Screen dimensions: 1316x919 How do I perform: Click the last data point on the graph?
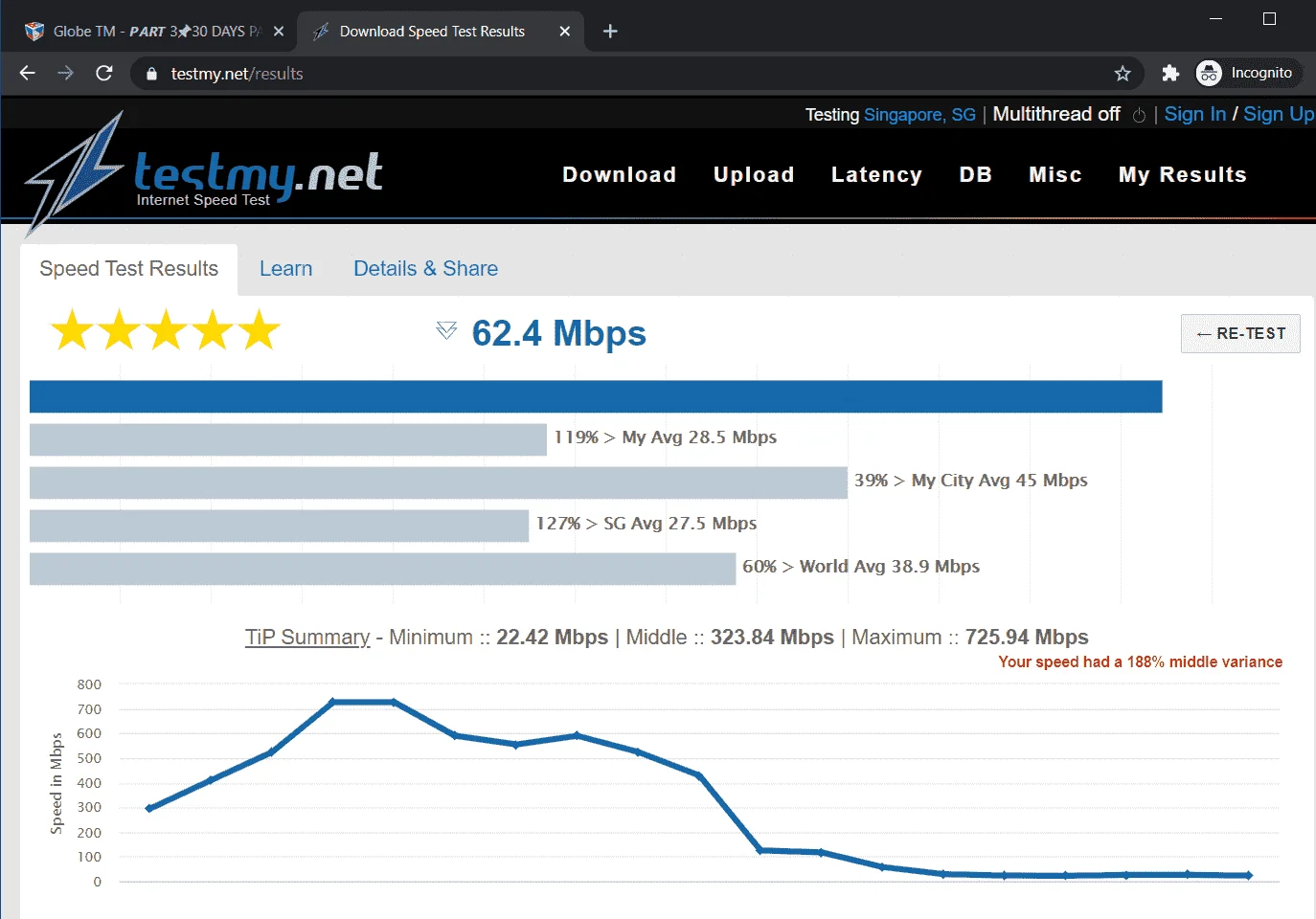(1248, 875)
